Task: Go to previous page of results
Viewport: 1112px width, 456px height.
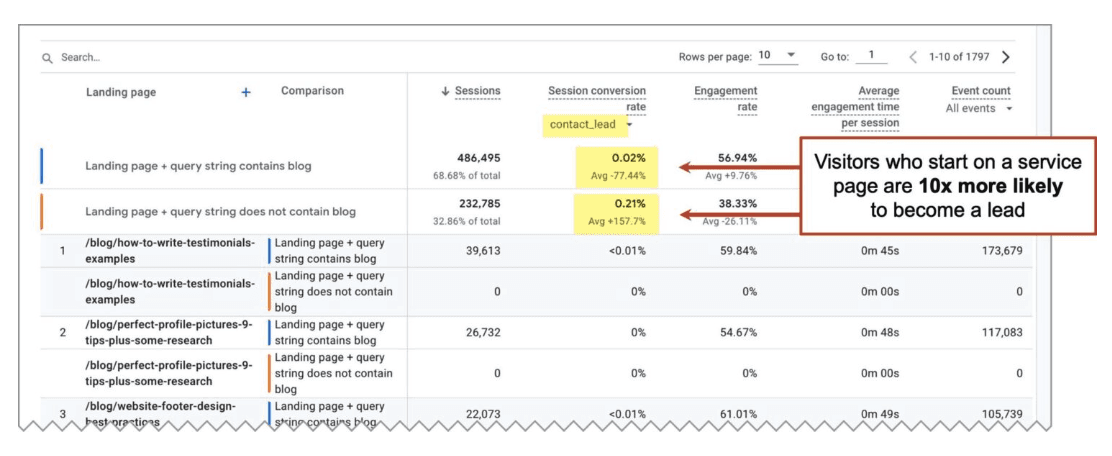Action: coord(913,57)
